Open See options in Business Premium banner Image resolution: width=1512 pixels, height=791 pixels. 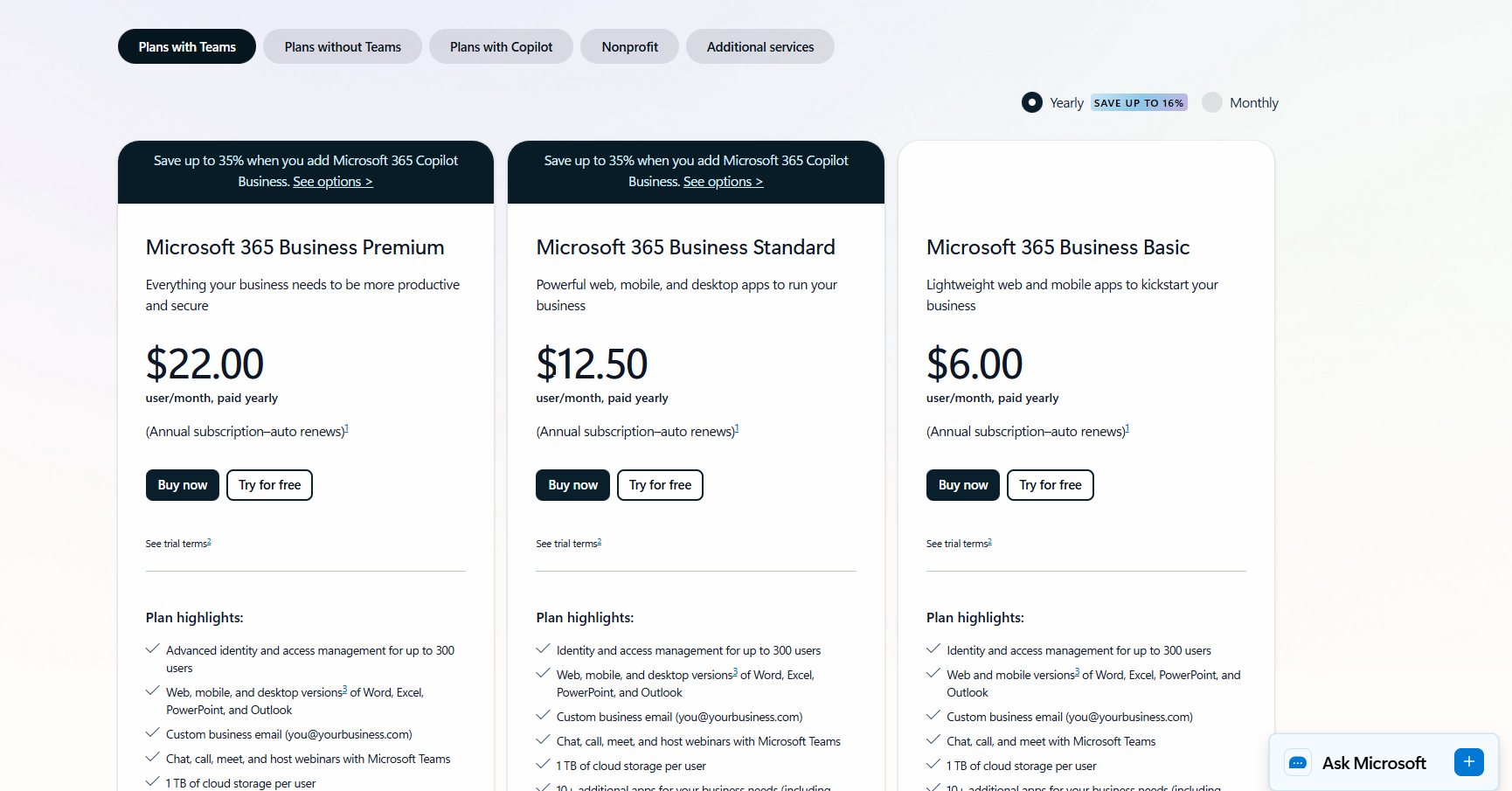[x=332, y=181]
